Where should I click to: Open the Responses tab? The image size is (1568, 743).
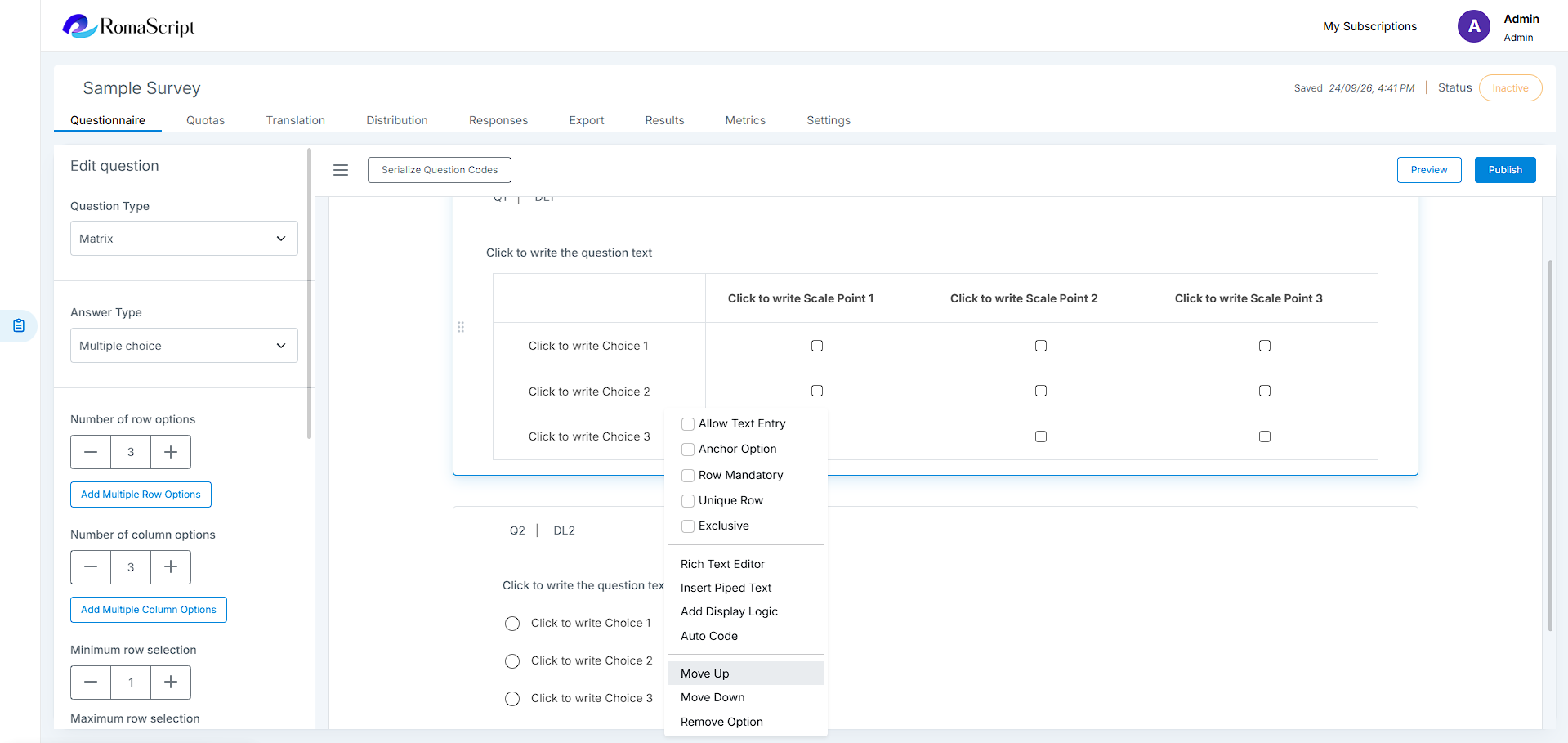(x=498, y=120)
